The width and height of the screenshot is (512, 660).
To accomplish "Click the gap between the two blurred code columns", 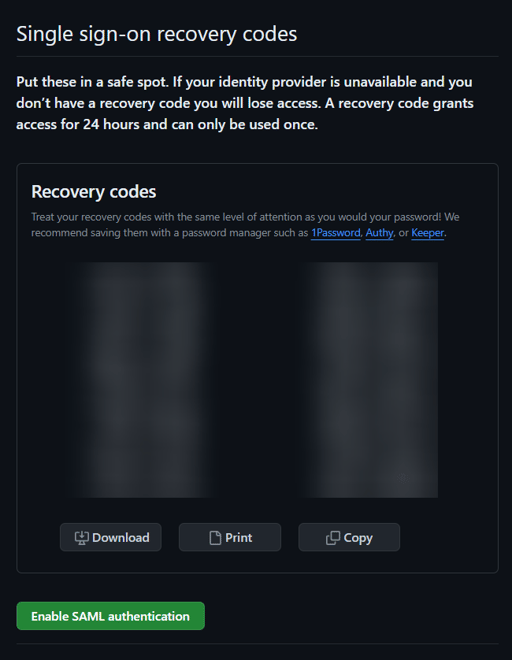I will click(257, 380).
